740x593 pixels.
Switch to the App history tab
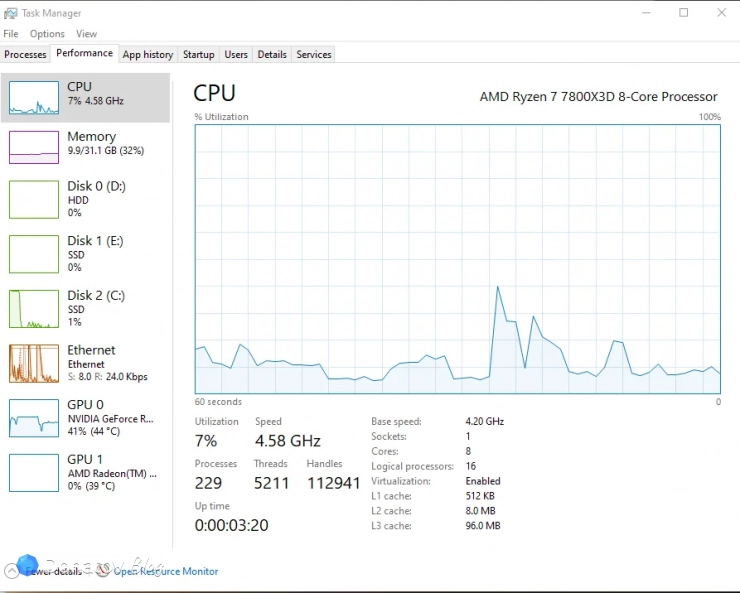tap(148, 55)
